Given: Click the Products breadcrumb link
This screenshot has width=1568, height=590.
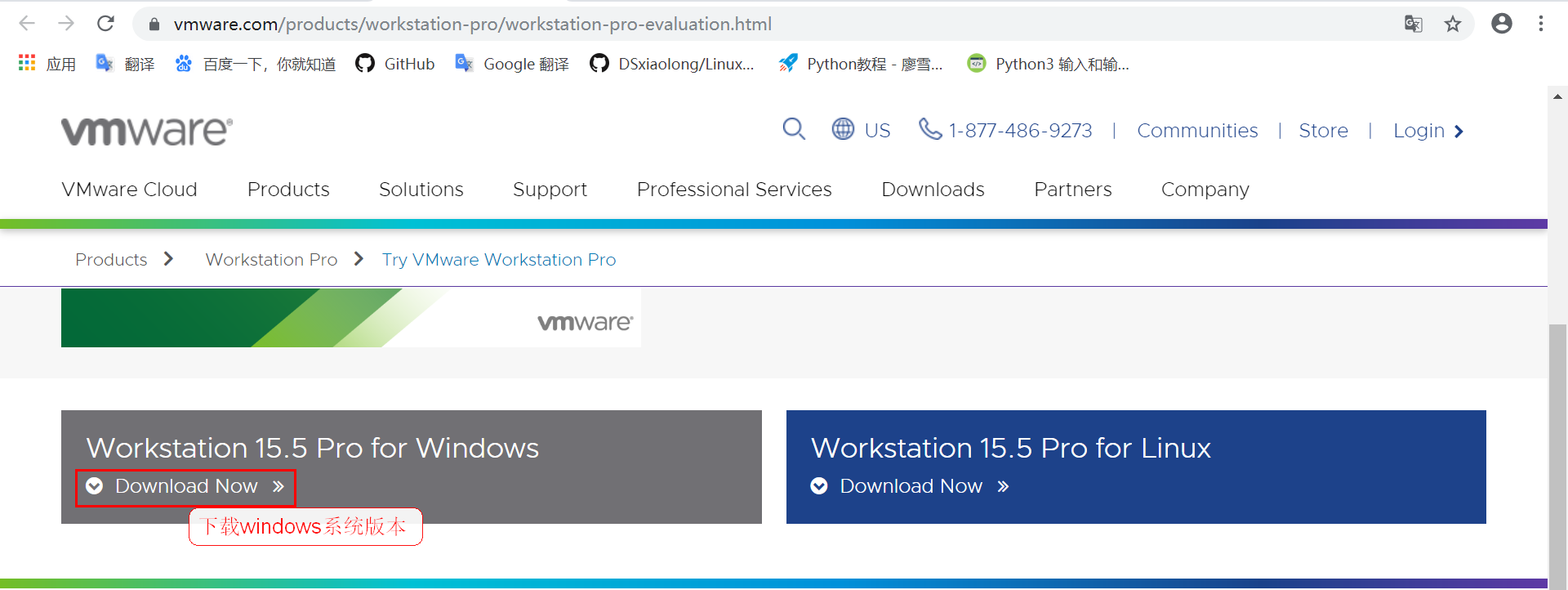Looking at the screenshot, I should tap(111, 260).
